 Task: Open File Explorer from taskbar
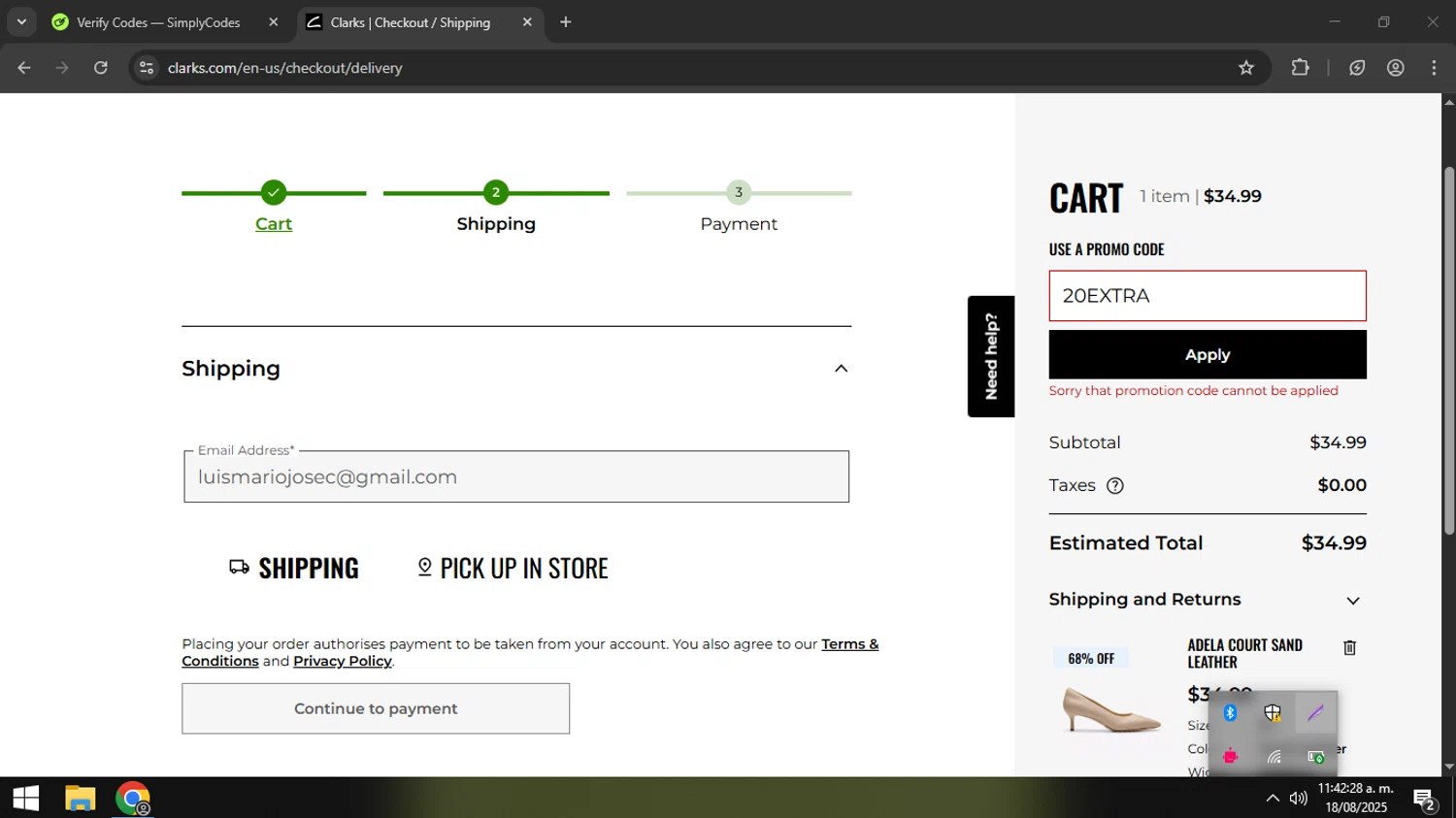click(80, 798)
